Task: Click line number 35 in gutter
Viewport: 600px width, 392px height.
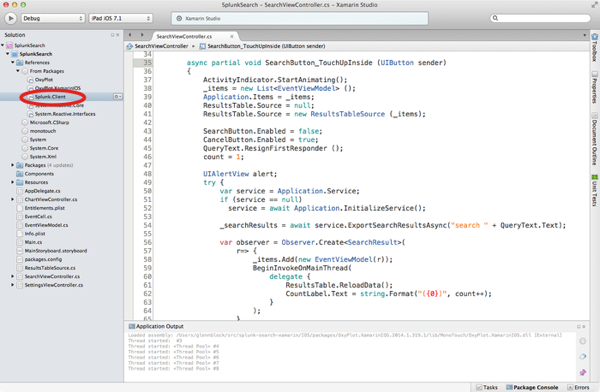Action: point(147,62)
